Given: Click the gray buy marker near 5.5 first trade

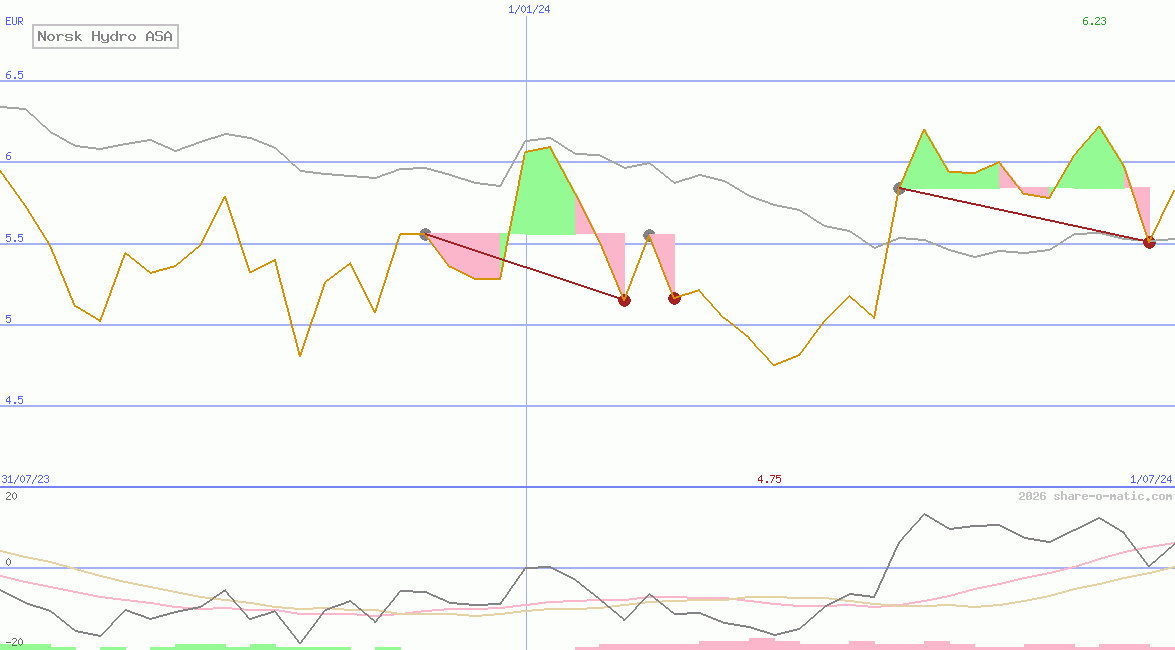Looking at the screenshot, I should click(x=425, y=235).
